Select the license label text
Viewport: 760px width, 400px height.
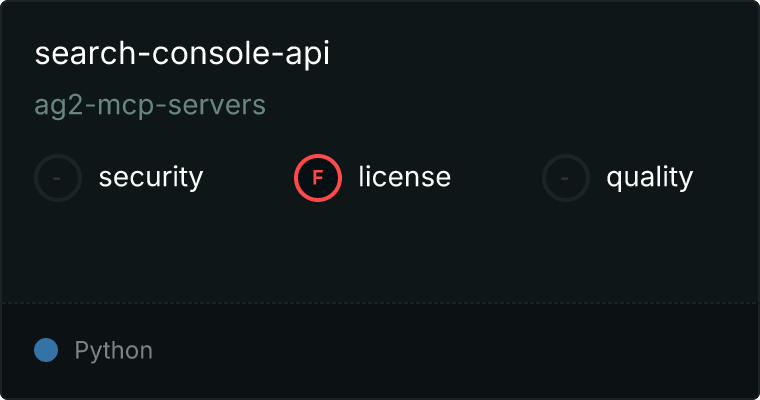[x=404, y=178]
